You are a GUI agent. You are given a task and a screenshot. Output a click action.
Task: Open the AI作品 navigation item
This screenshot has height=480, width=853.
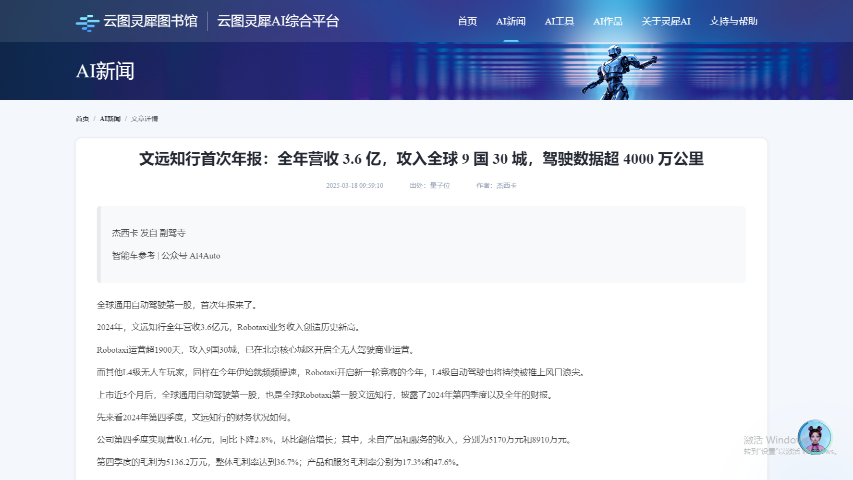pos(608,21)
